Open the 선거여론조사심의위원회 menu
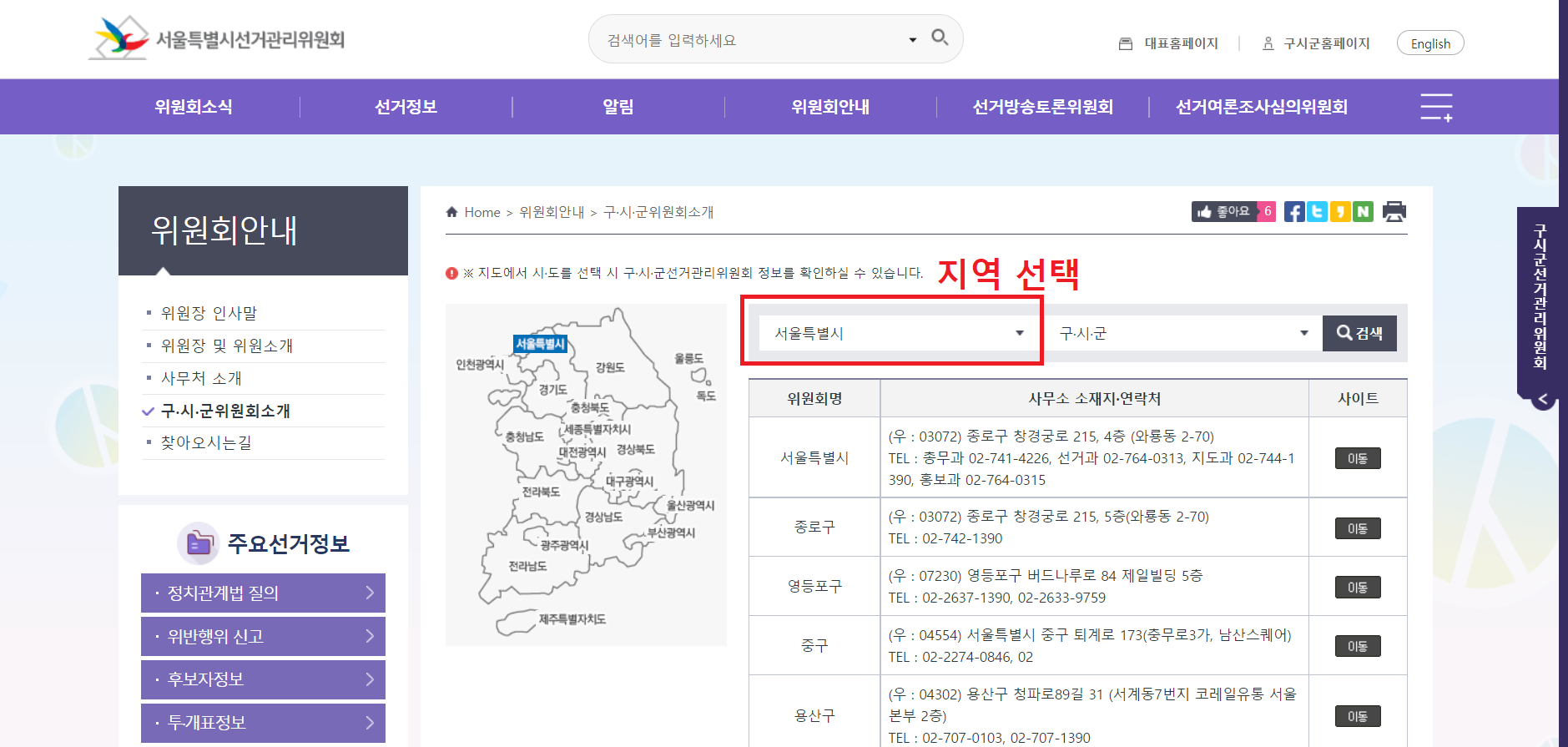The height and width of the screenshot is (747, 1568). [x=1262, y=107]
